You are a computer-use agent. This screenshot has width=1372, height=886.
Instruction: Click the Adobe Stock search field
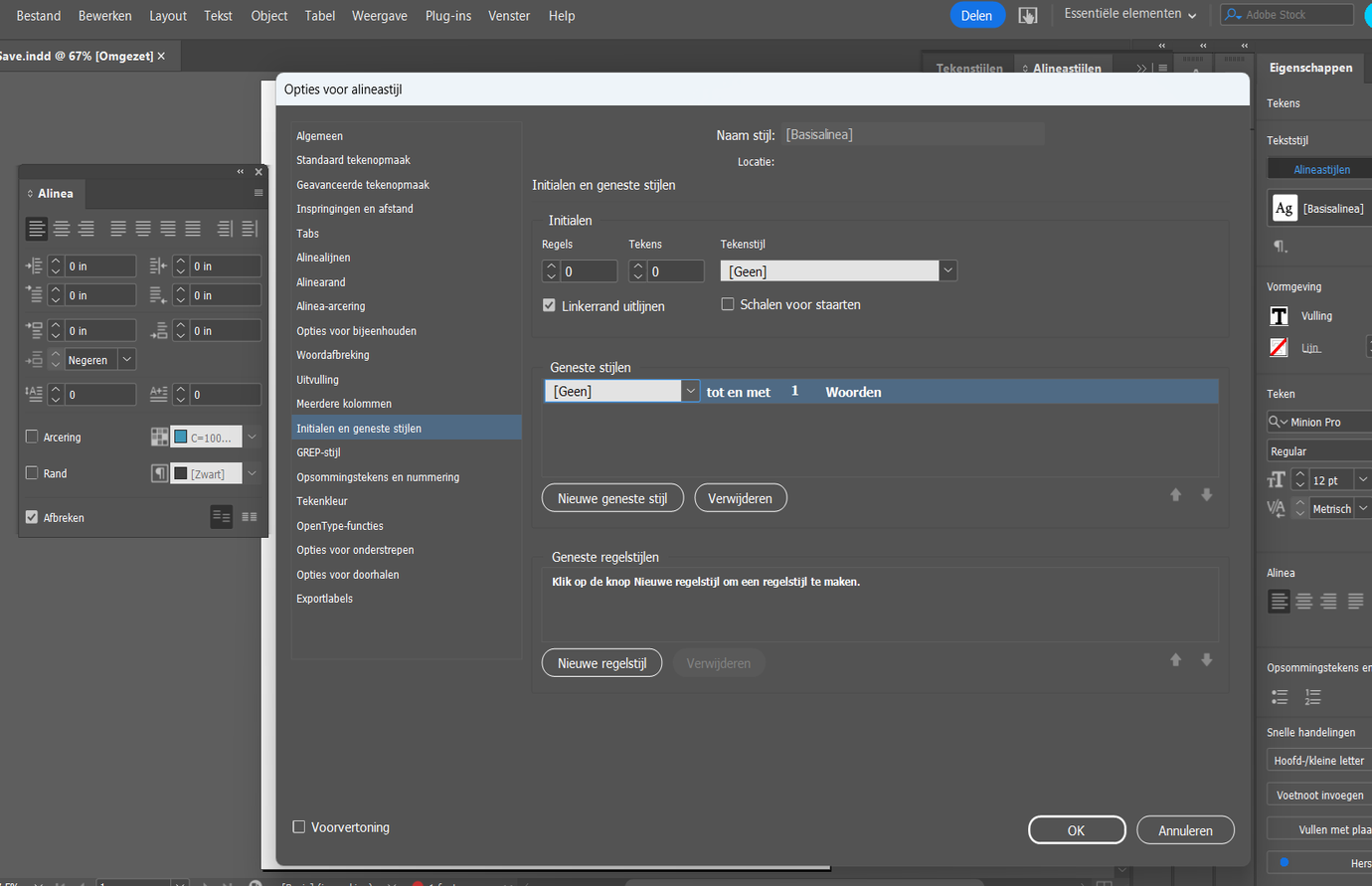[1287, 14]
